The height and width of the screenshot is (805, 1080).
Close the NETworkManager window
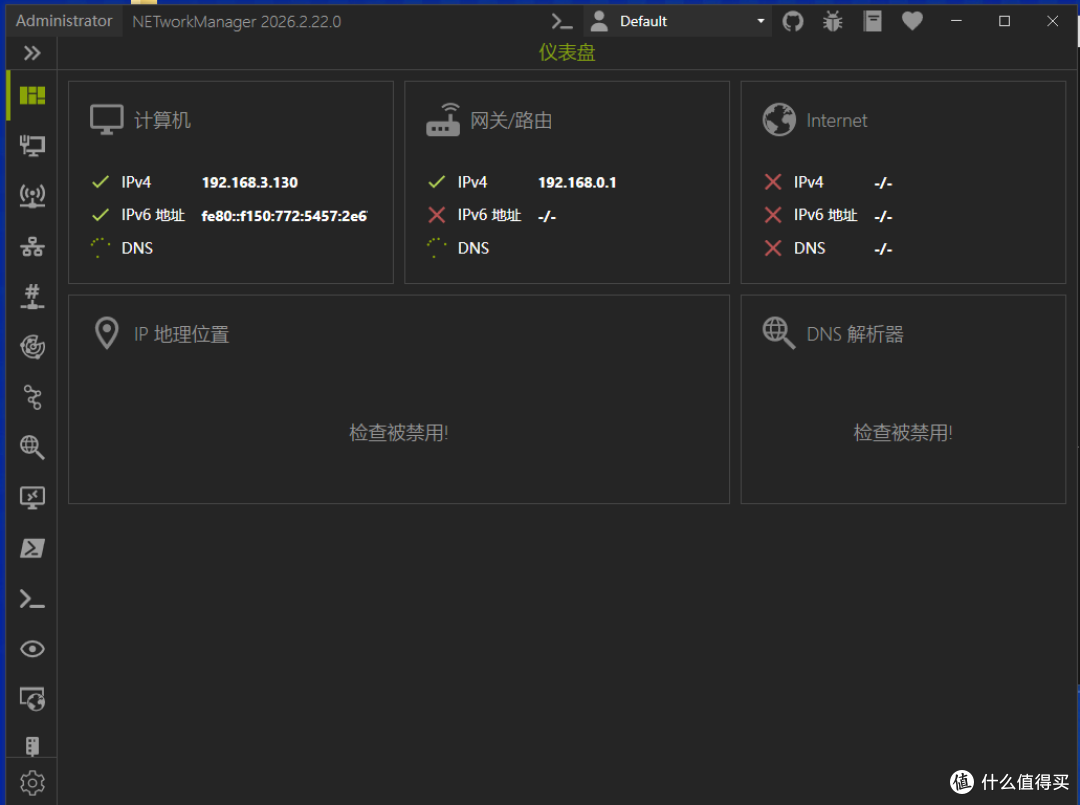[1052, 21]
